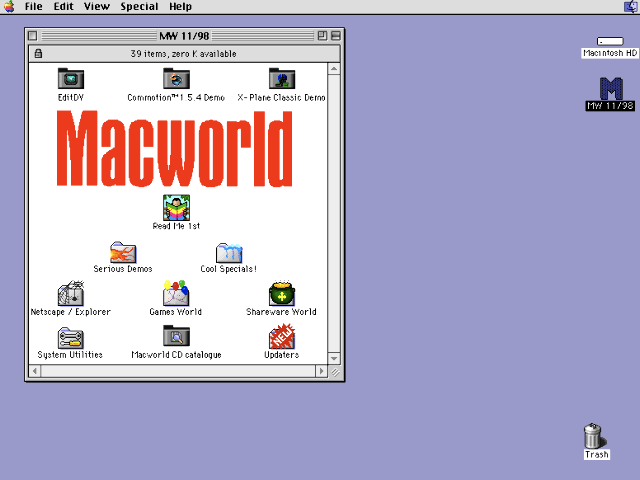Click the scroll up arrow
Image resolution: width=640 pixels, height=480 pixels.
pyautogui.click(x=334, y=69)
